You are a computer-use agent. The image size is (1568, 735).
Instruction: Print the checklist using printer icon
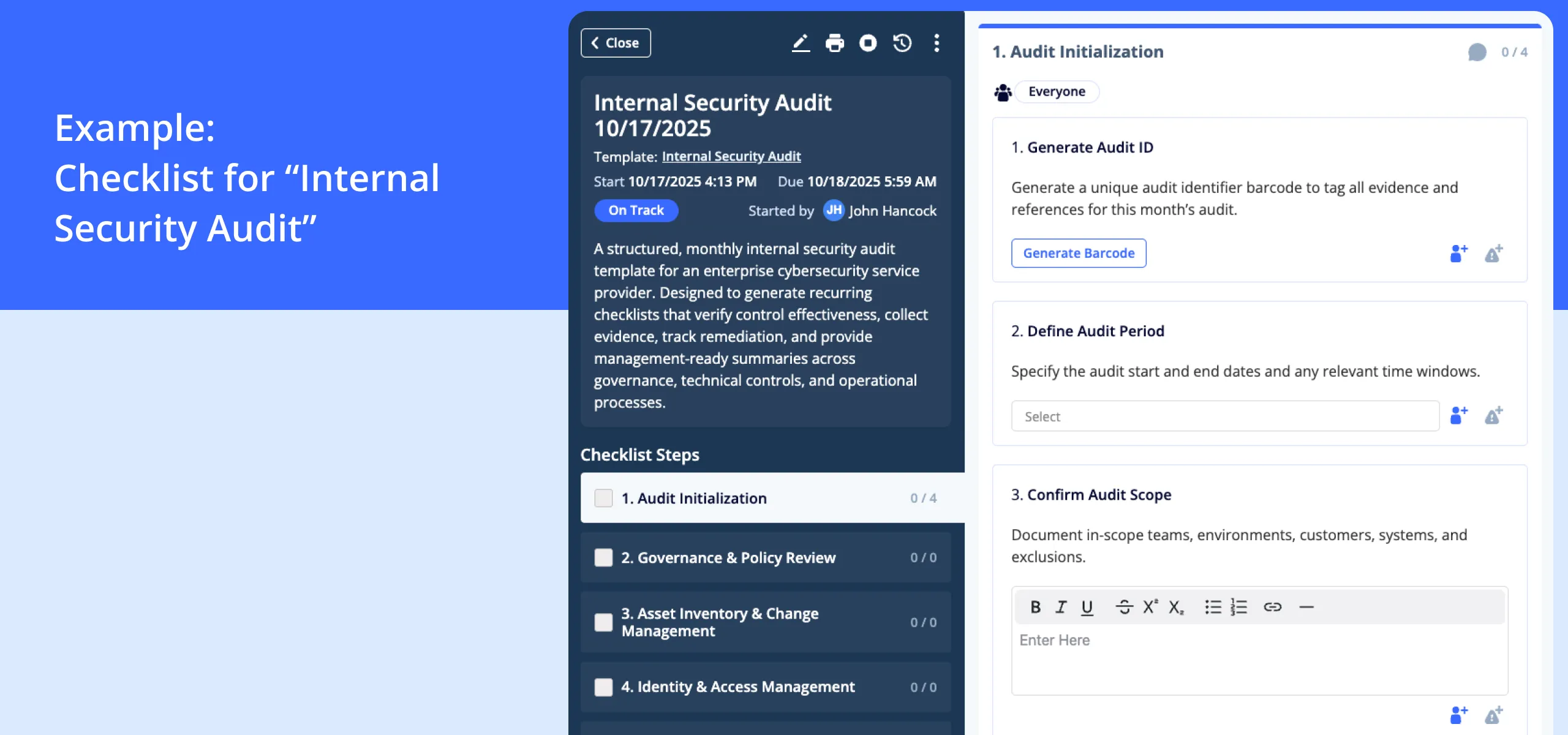834,43
